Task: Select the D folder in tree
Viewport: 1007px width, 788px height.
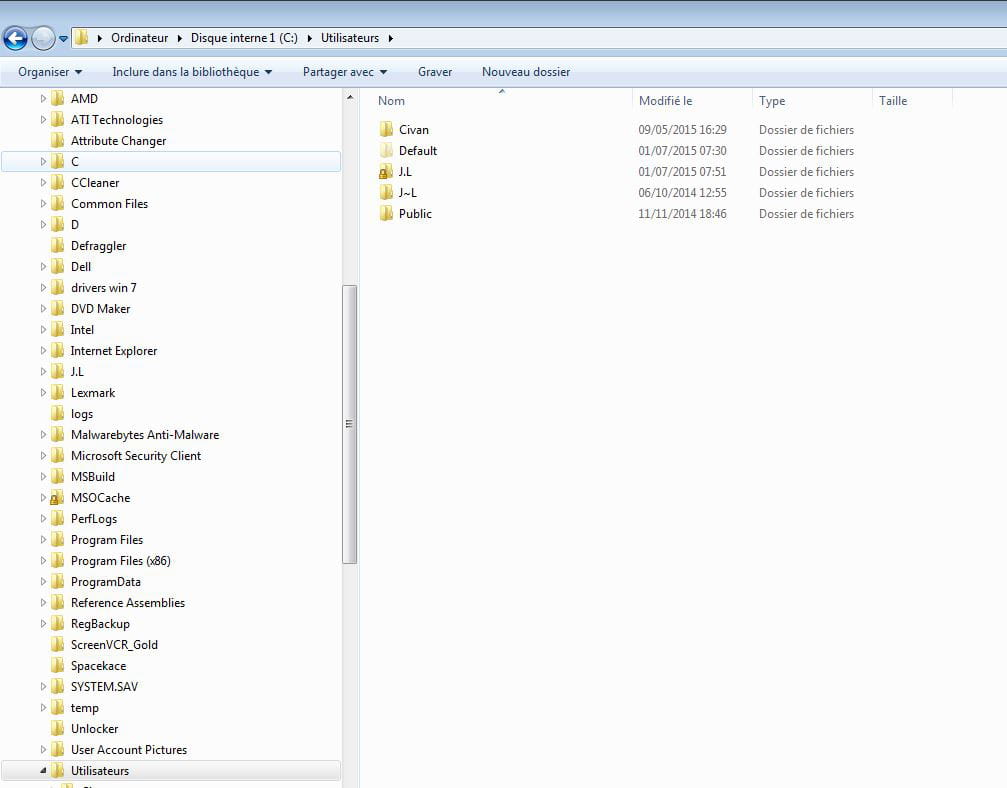Action: (74, 225)
